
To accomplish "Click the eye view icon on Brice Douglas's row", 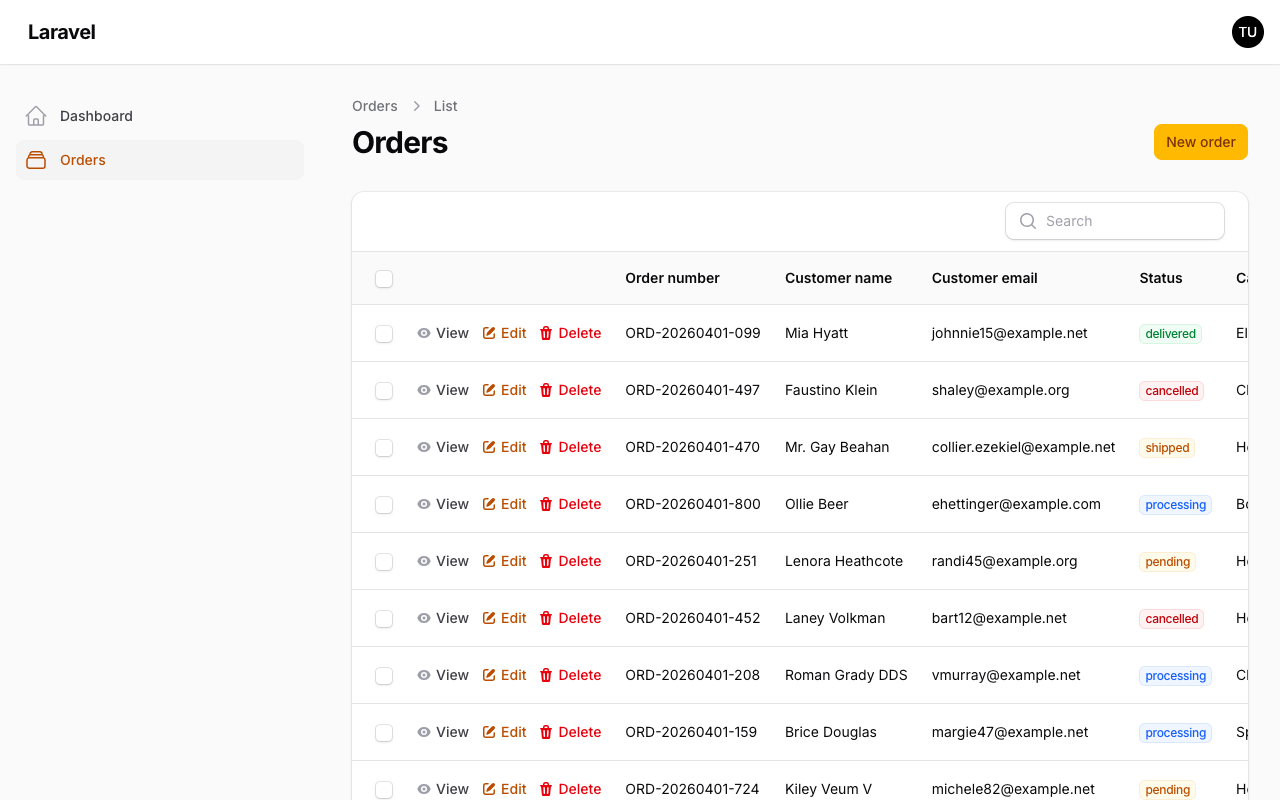I will click(x=424, y=732).
